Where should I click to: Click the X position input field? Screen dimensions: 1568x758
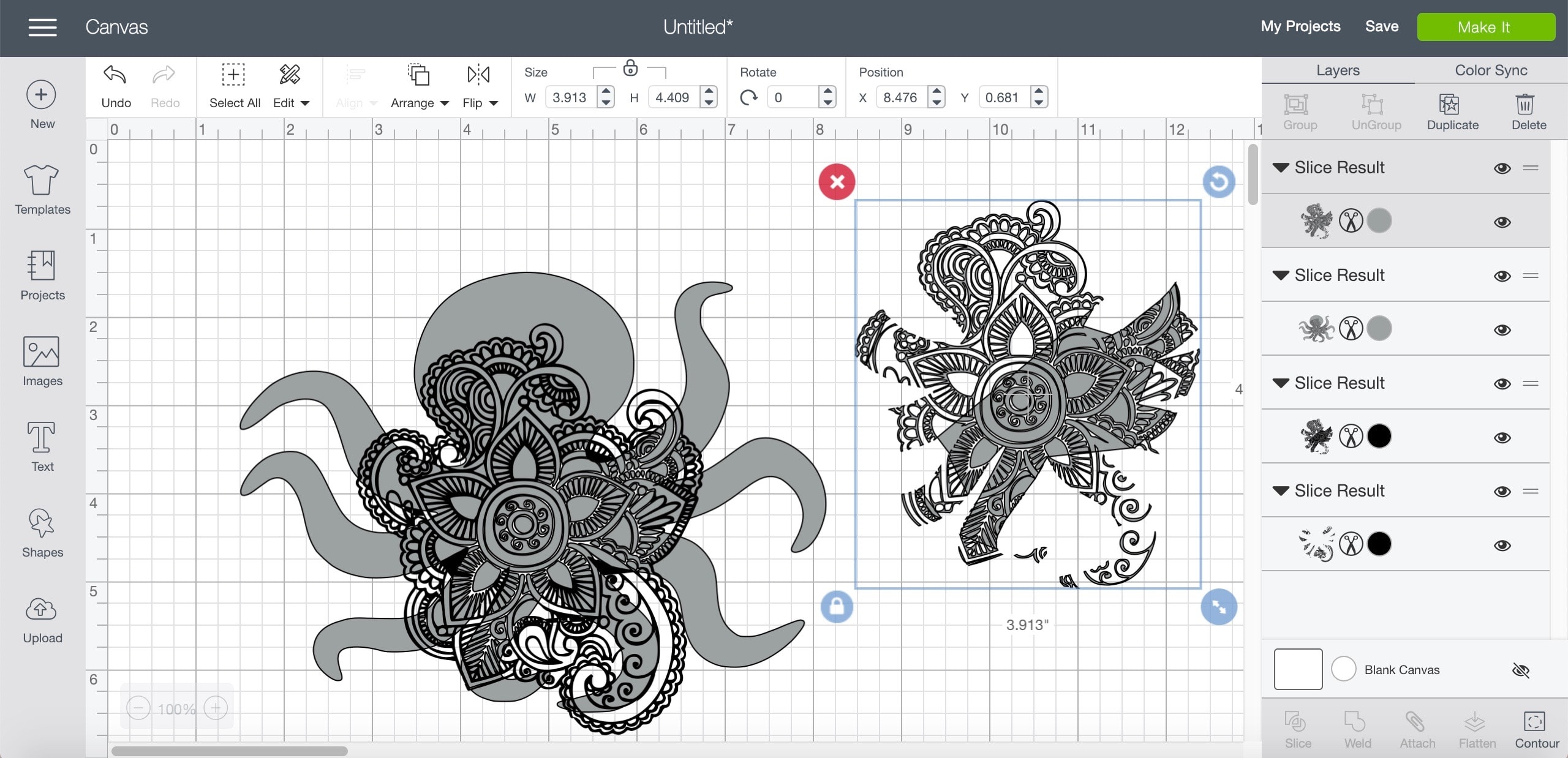(902, 97)
